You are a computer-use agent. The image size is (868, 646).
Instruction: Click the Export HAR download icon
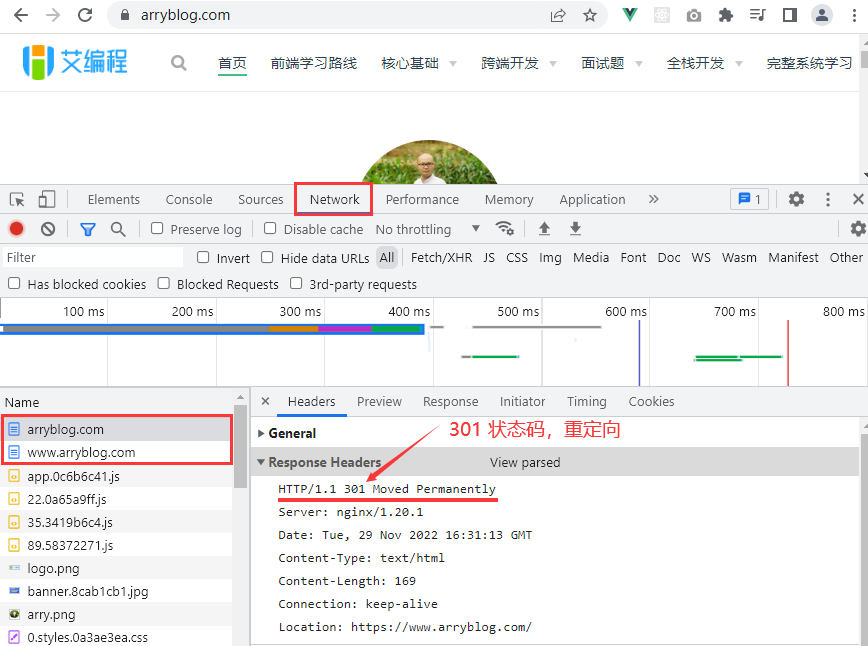click(x=575, y=228)
